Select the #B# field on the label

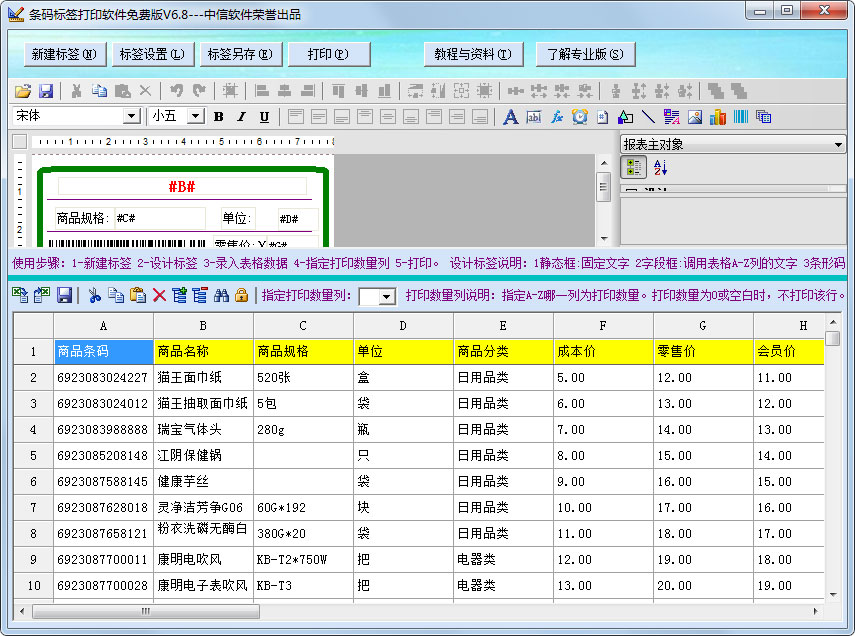point(182,187)
